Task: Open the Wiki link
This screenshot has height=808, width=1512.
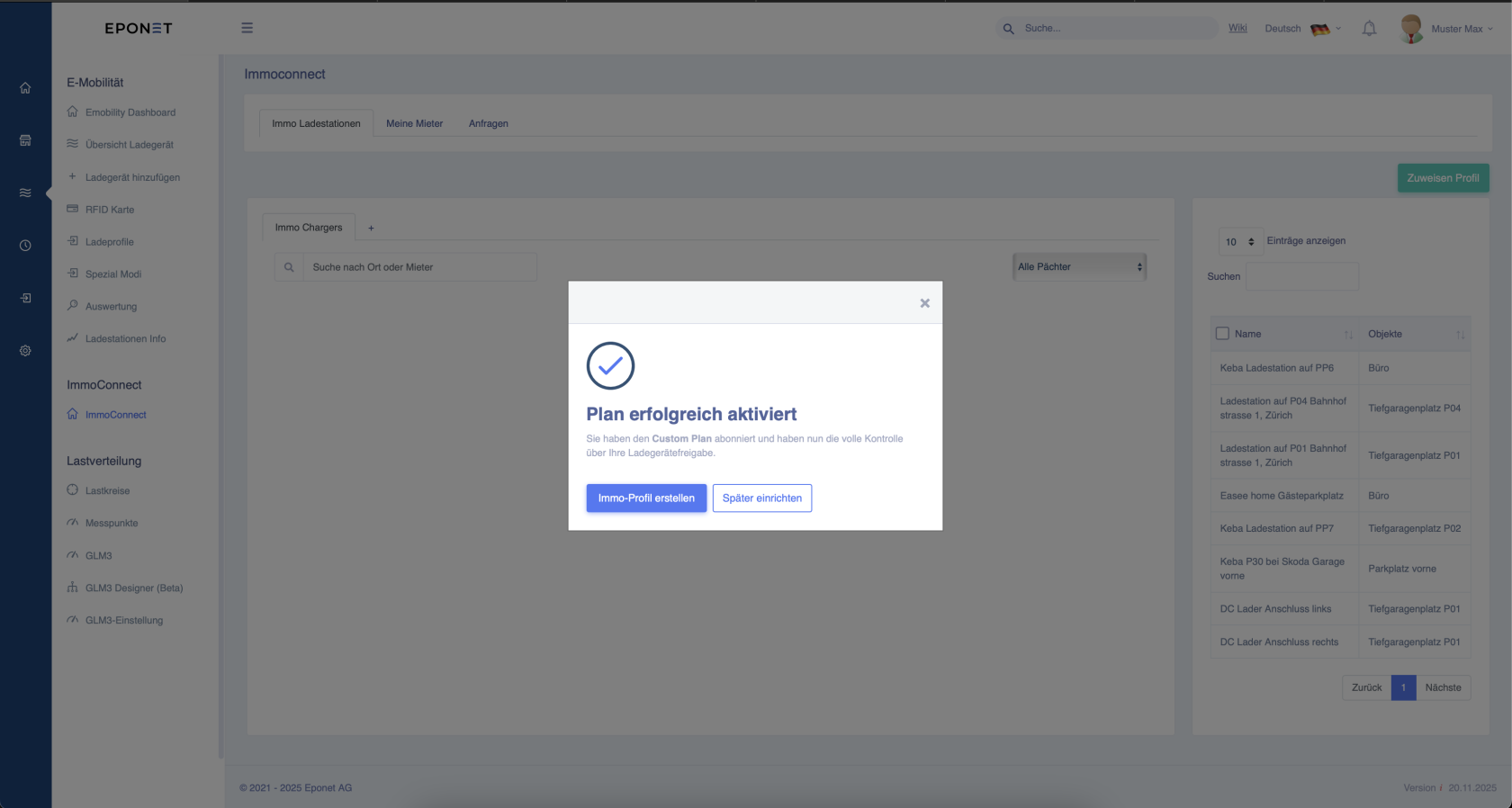Action: pyautogui.click(x=1237, y=28)
